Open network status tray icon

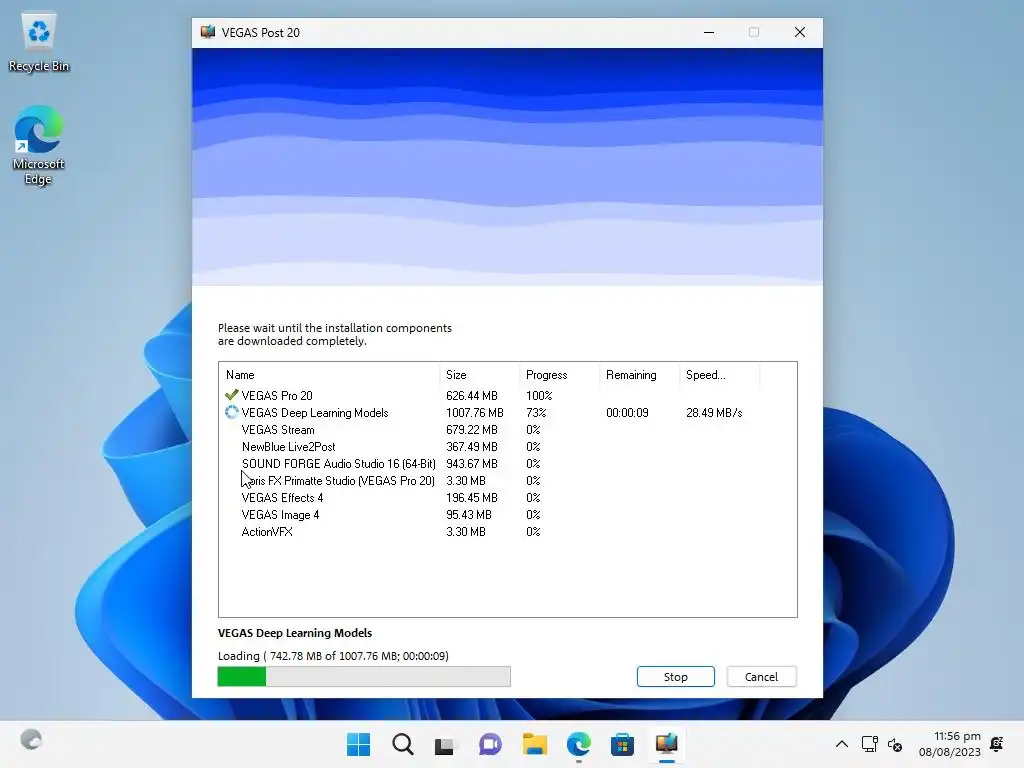click(869, 744)
